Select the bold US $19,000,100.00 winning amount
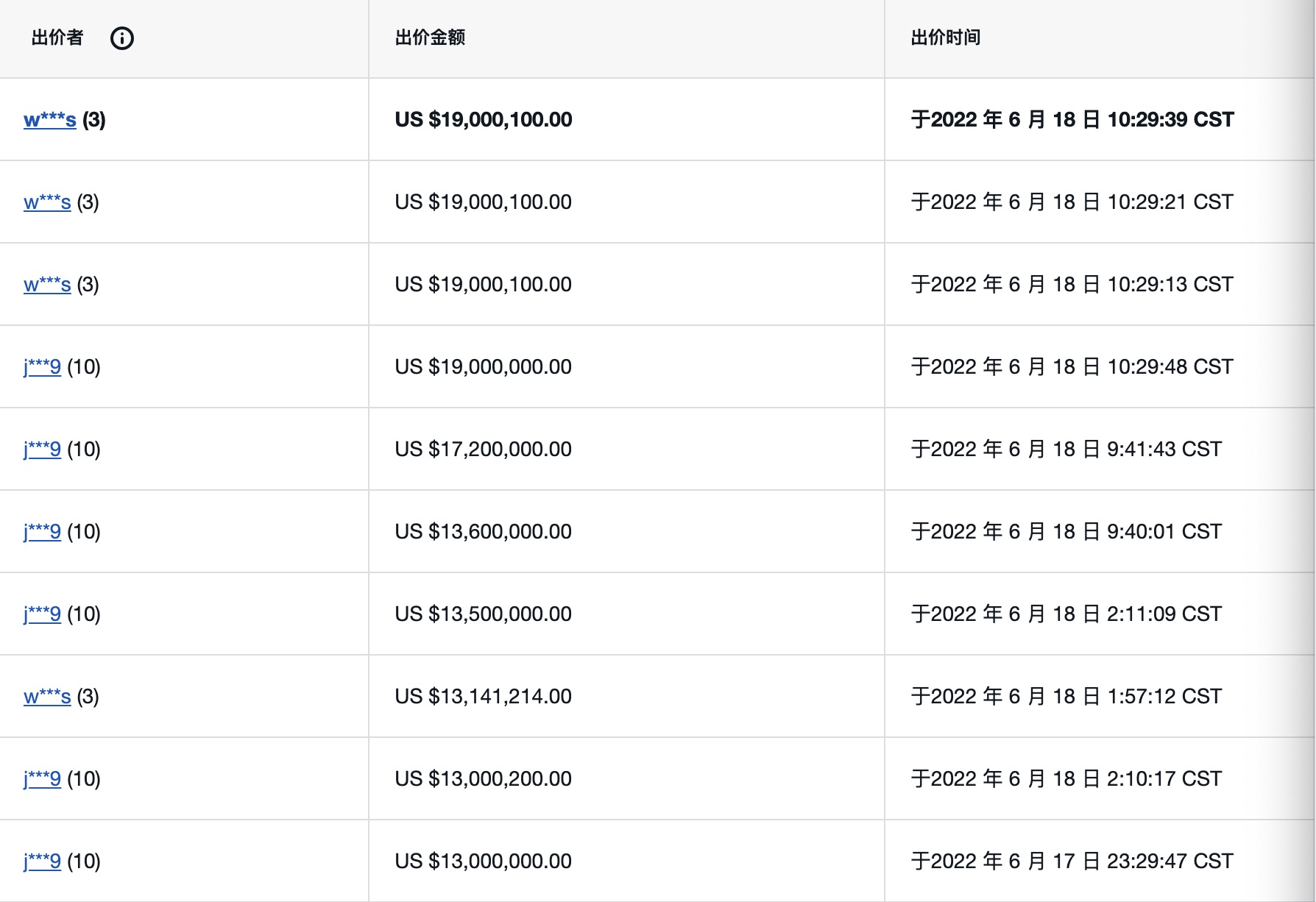This screenshot has width=1316, height=902. point(484,120)
